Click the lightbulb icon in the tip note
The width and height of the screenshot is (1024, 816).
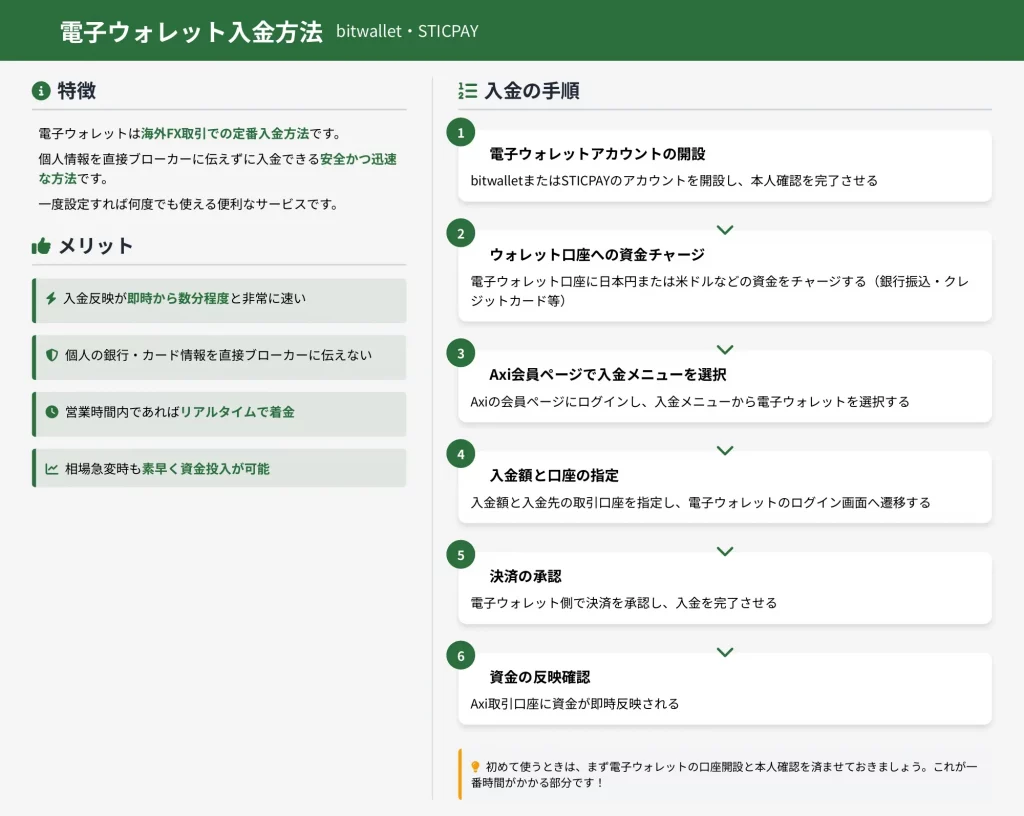pos(475,766)
